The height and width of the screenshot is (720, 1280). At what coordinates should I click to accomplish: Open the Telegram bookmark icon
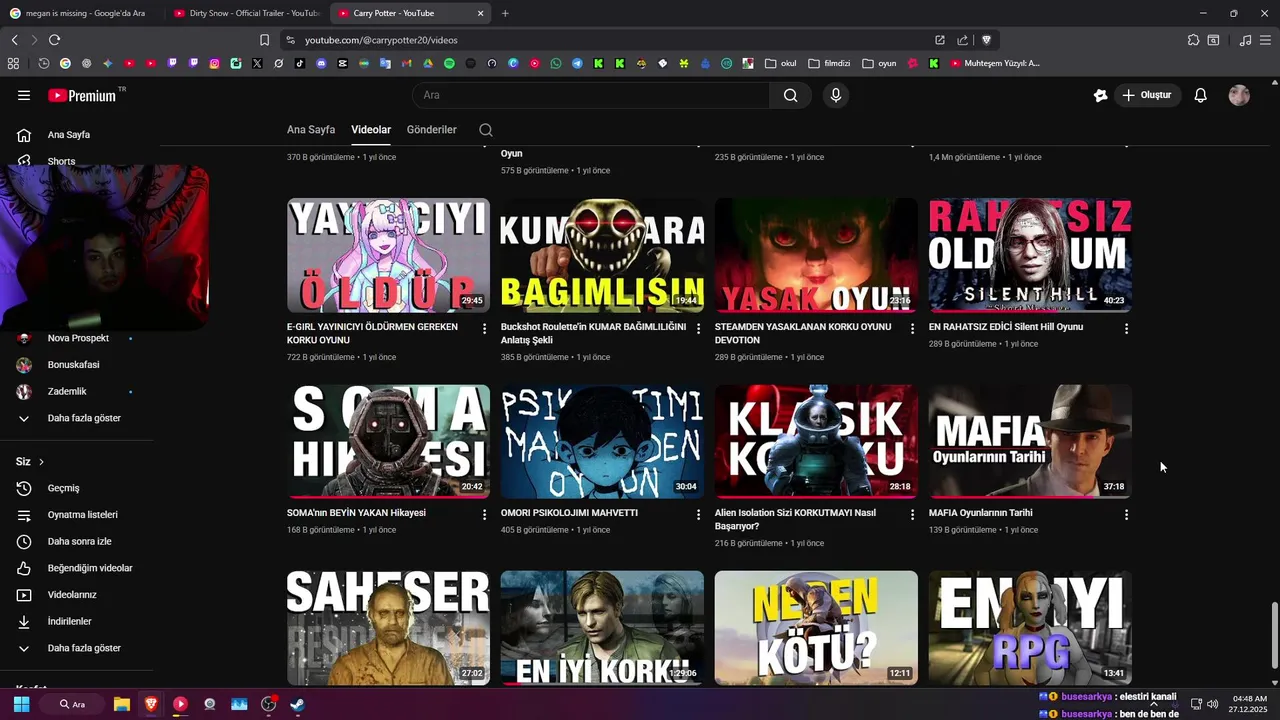point(577,63)
